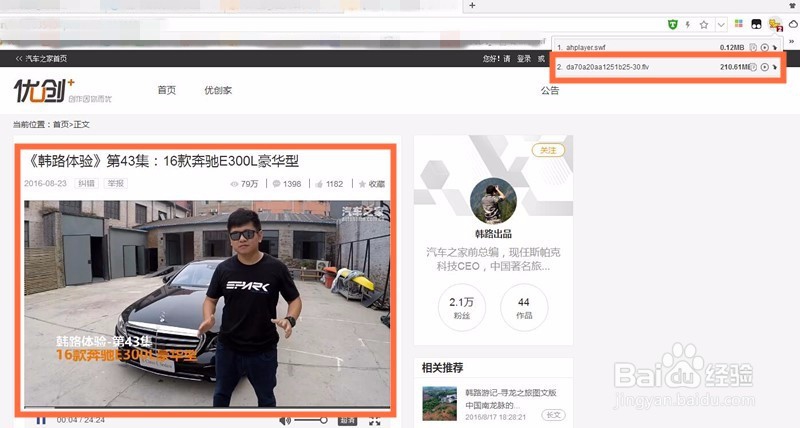The height and width of the screenshot is (428, 800).
Task: Follow author with the 关注 button
Action: [x=548, y=150]
